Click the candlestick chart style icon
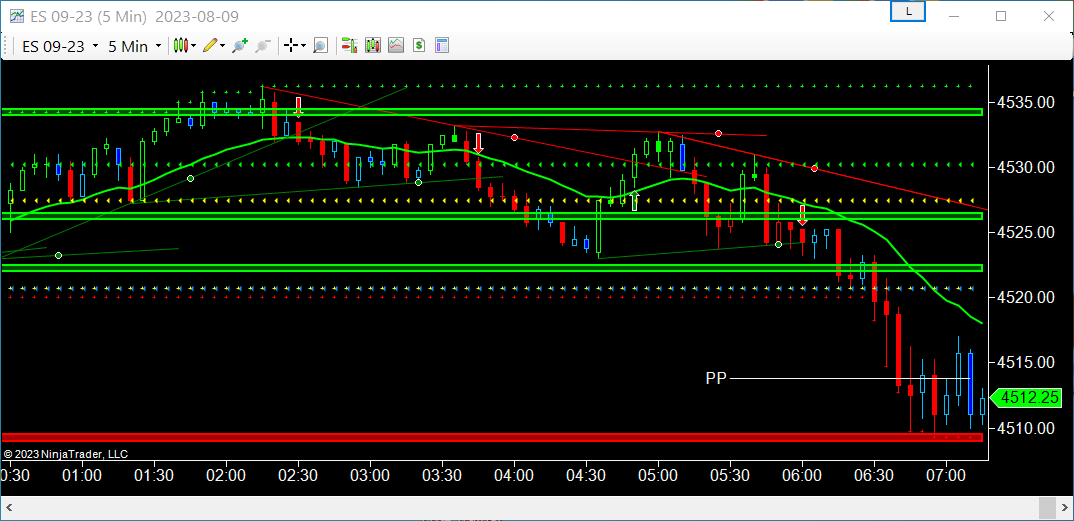Screen dimensions: 1074x521 click(x=181, y=46)
